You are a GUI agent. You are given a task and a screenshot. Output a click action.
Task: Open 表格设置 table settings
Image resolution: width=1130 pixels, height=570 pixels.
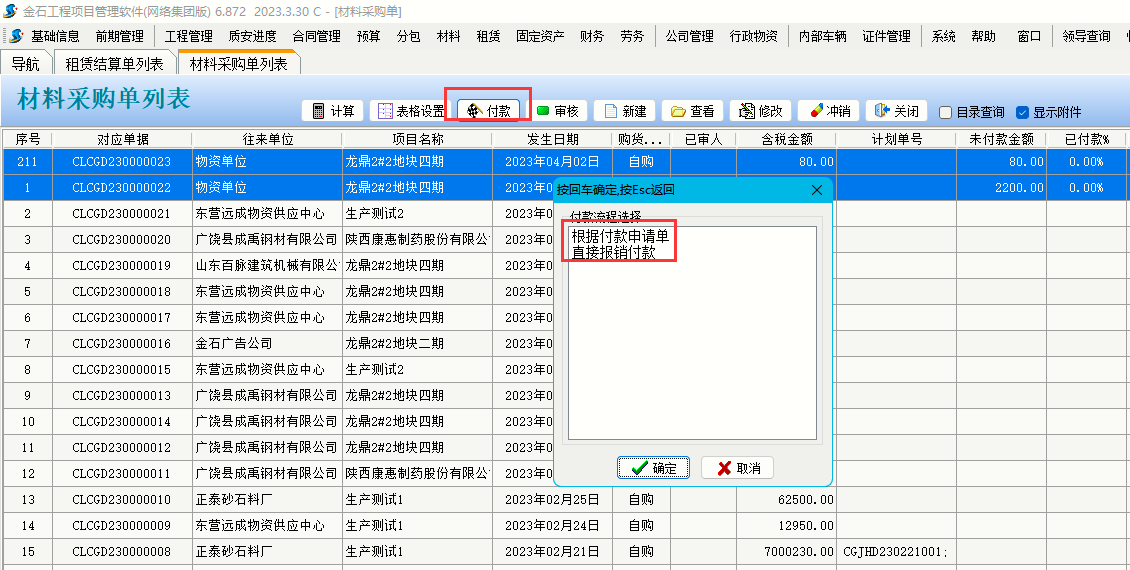tap(410, 111)
